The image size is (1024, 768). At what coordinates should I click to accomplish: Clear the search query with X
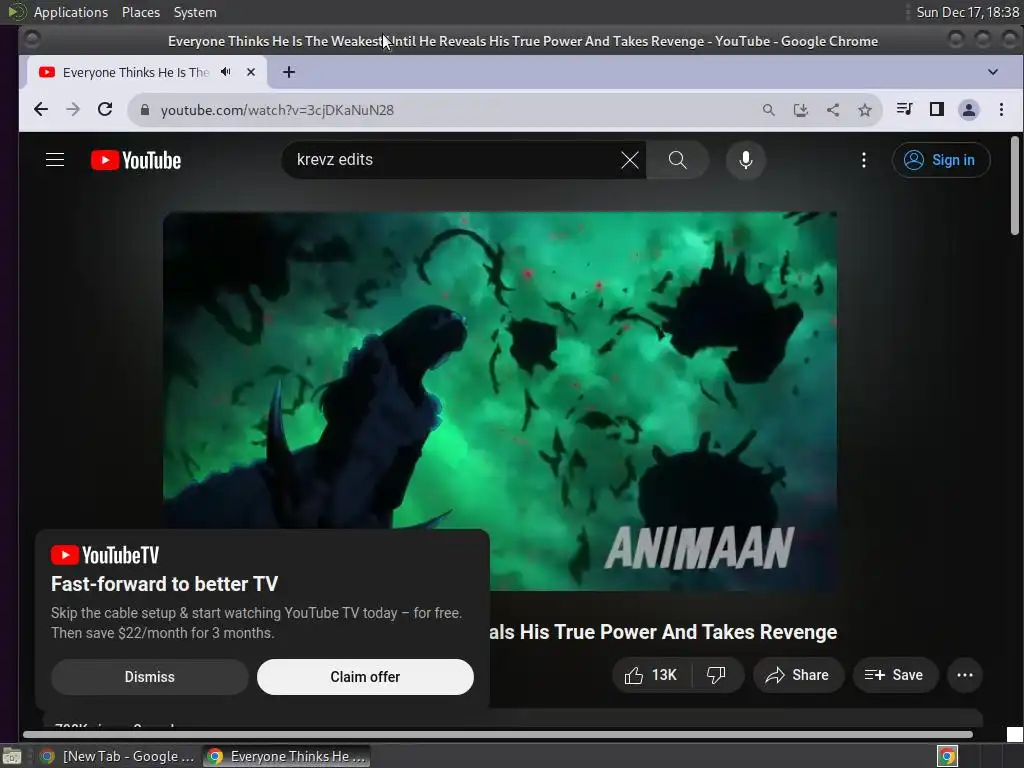click(630, 160)
